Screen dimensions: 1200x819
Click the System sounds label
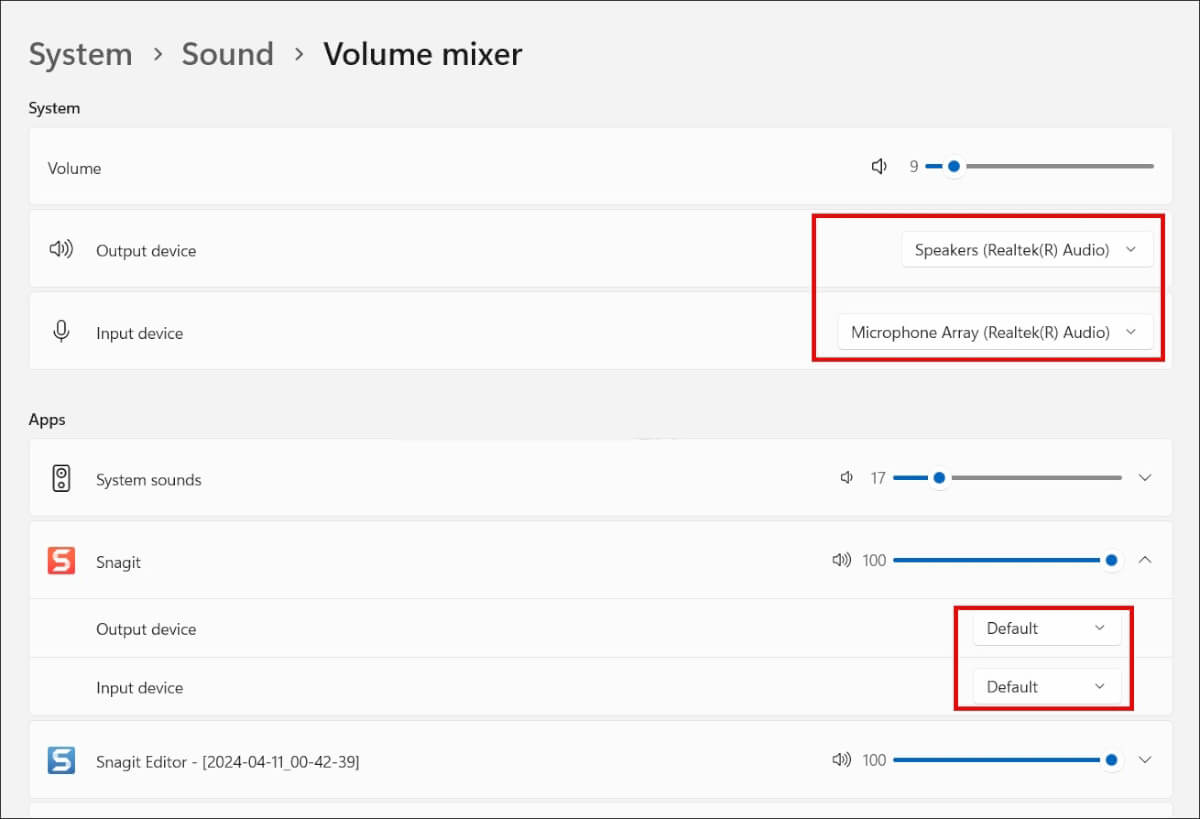(x=148, y=480)
